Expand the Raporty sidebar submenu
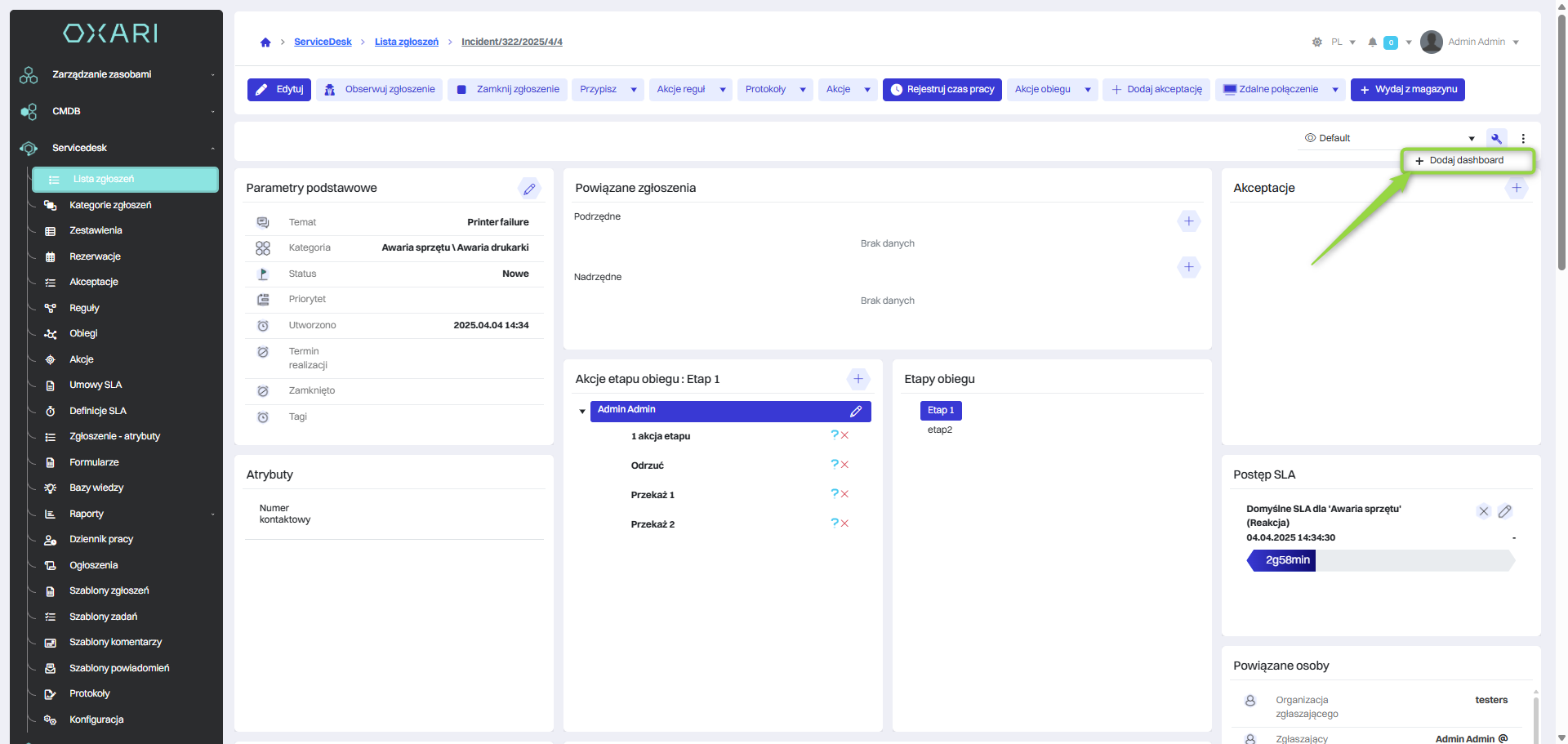The width and height of the screenshot is (1568, 744). tap(212, 514)
